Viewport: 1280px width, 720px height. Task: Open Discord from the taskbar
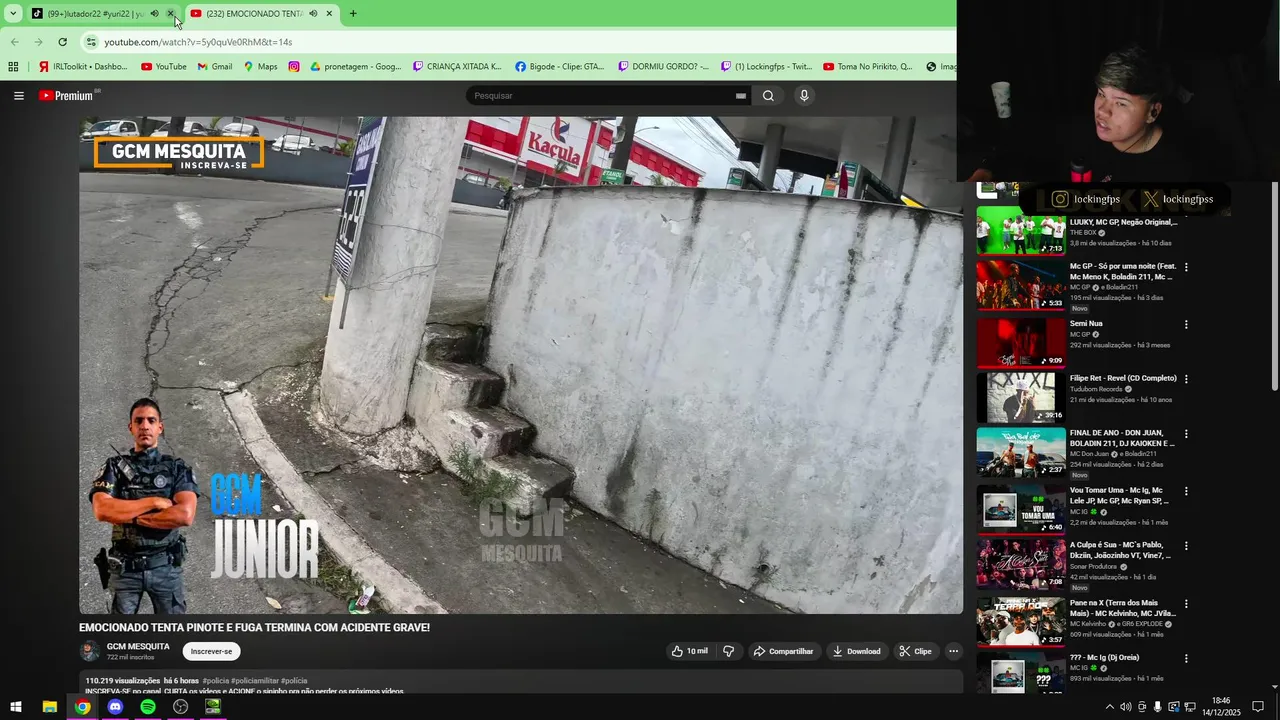(115, 707)
